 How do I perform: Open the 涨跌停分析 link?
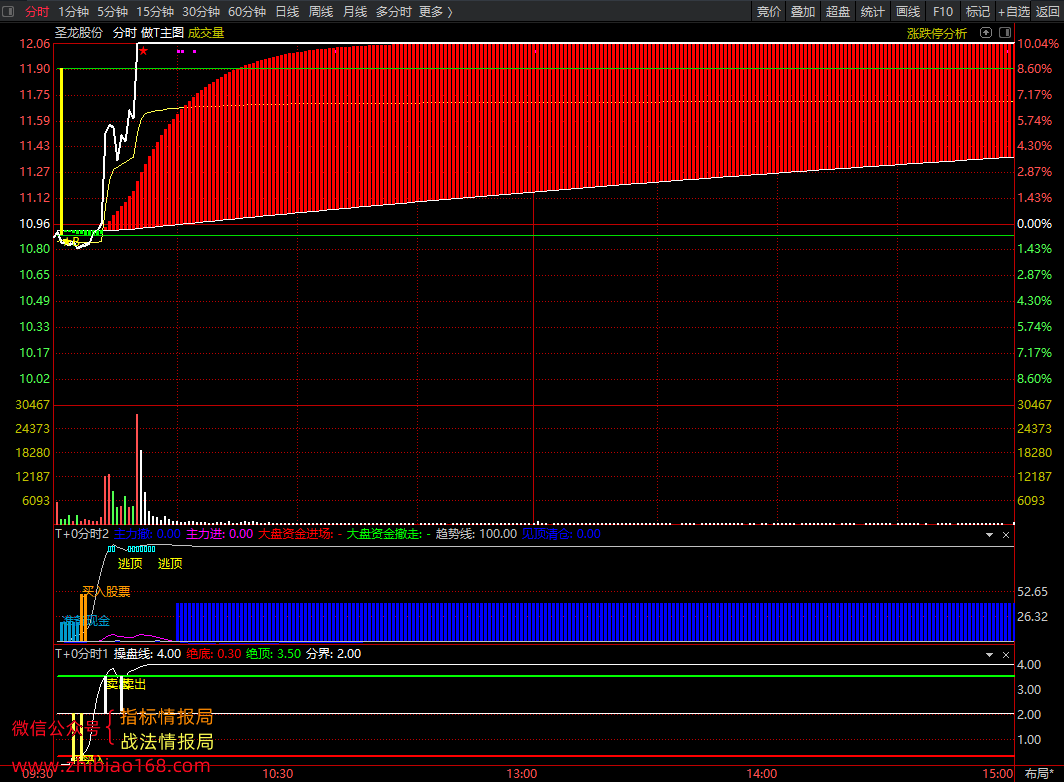(936, 33)
